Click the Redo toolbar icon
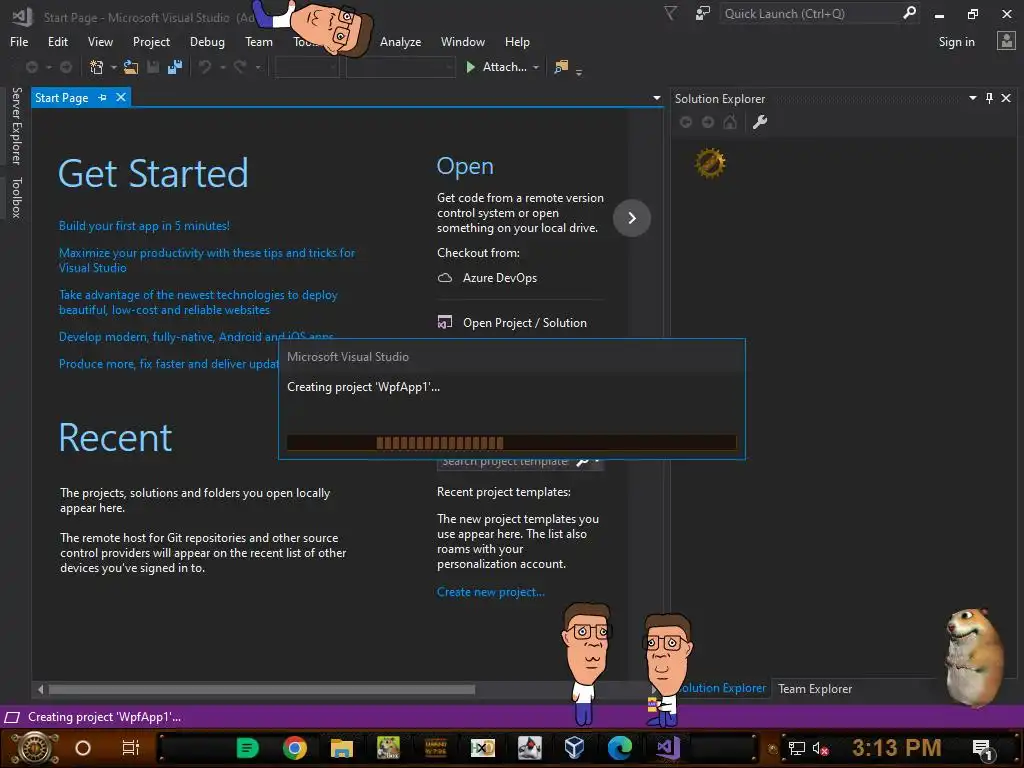Viewport: 1024px width, 768px height. (240, 67)
